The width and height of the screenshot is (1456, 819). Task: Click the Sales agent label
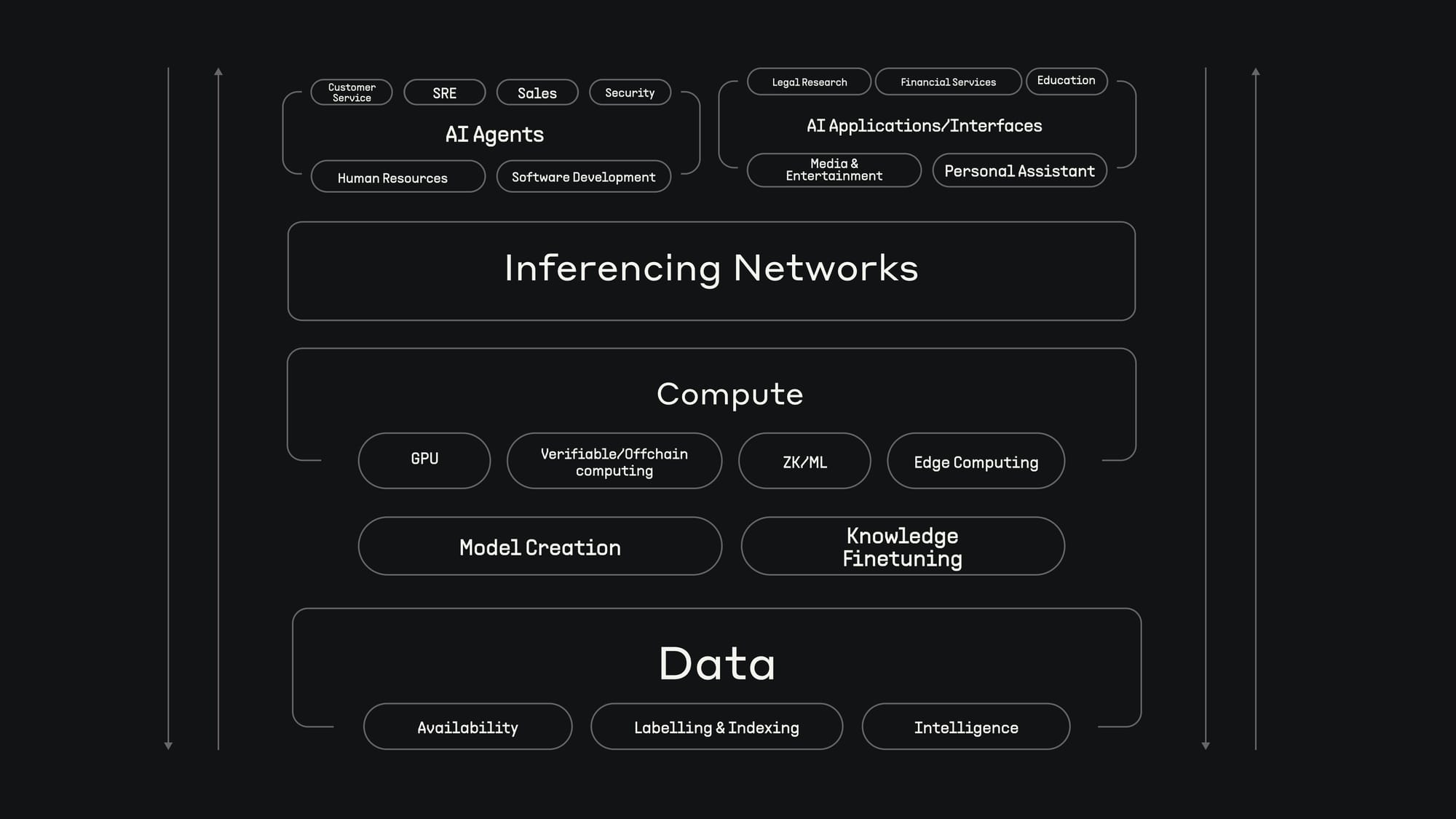[x=537, y=92]
